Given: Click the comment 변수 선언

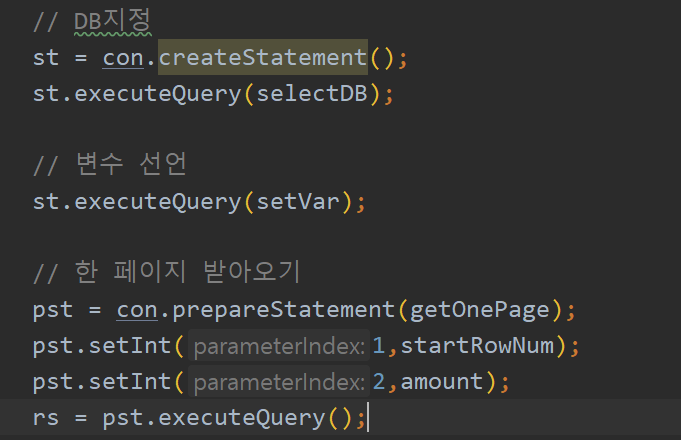Looking at the screenshot, I should point(110,164).
